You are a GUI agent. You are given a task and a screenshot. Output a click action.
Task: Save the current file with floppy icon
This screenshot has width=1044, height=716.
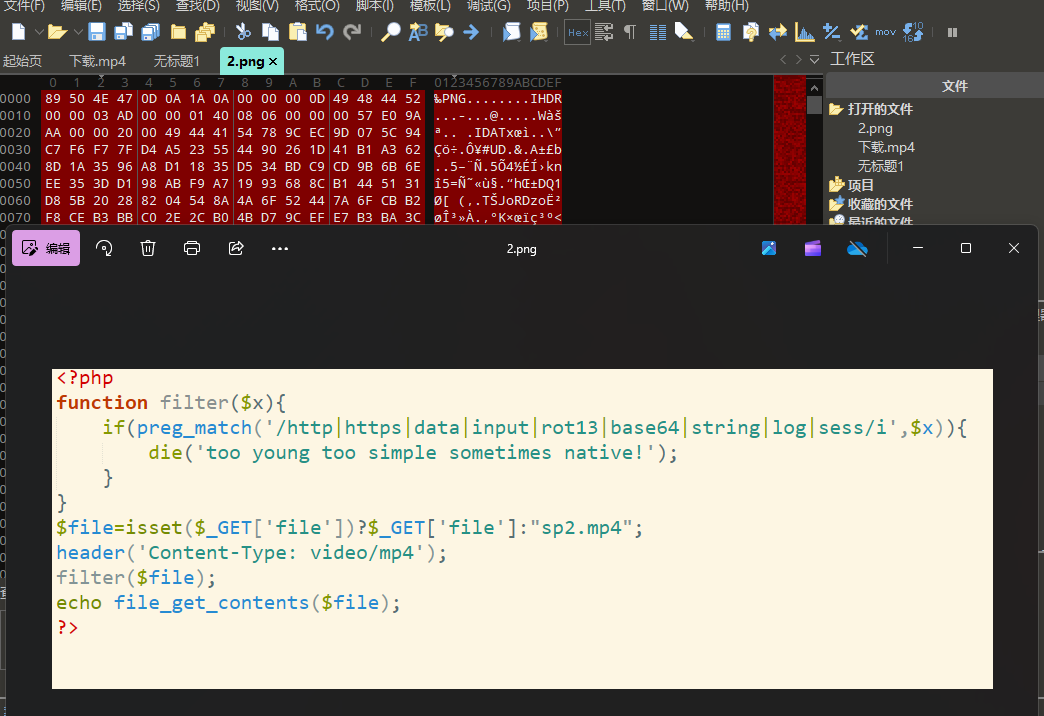97,31
